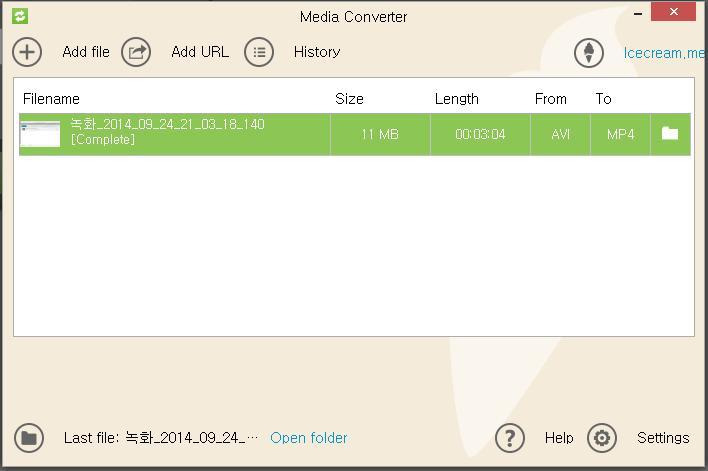Click the Add URL label
The height and width of the screenshot is (471, 708).
coord(200,52)
